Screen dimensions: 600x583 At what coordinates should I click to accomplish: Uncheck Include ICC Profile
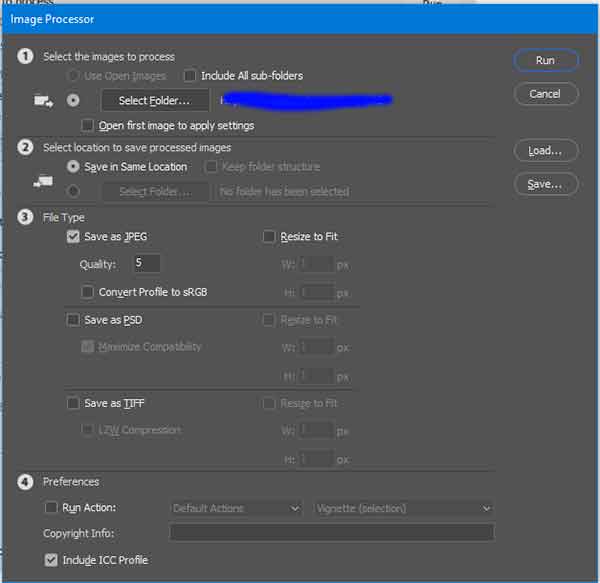[x=51, y=560]
